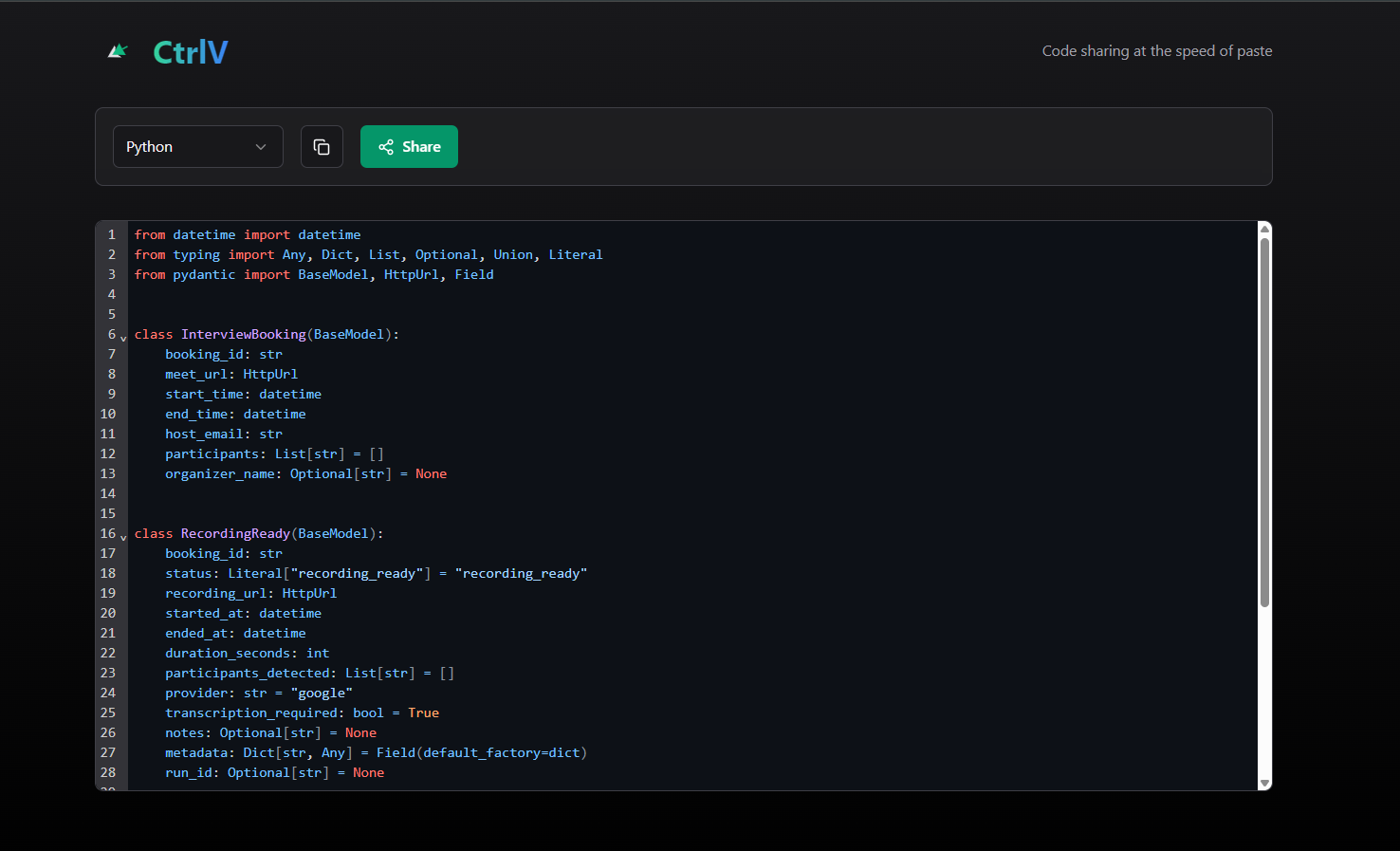Click 'class RecordingReady(BaseModel):' line

pos(259,533)
